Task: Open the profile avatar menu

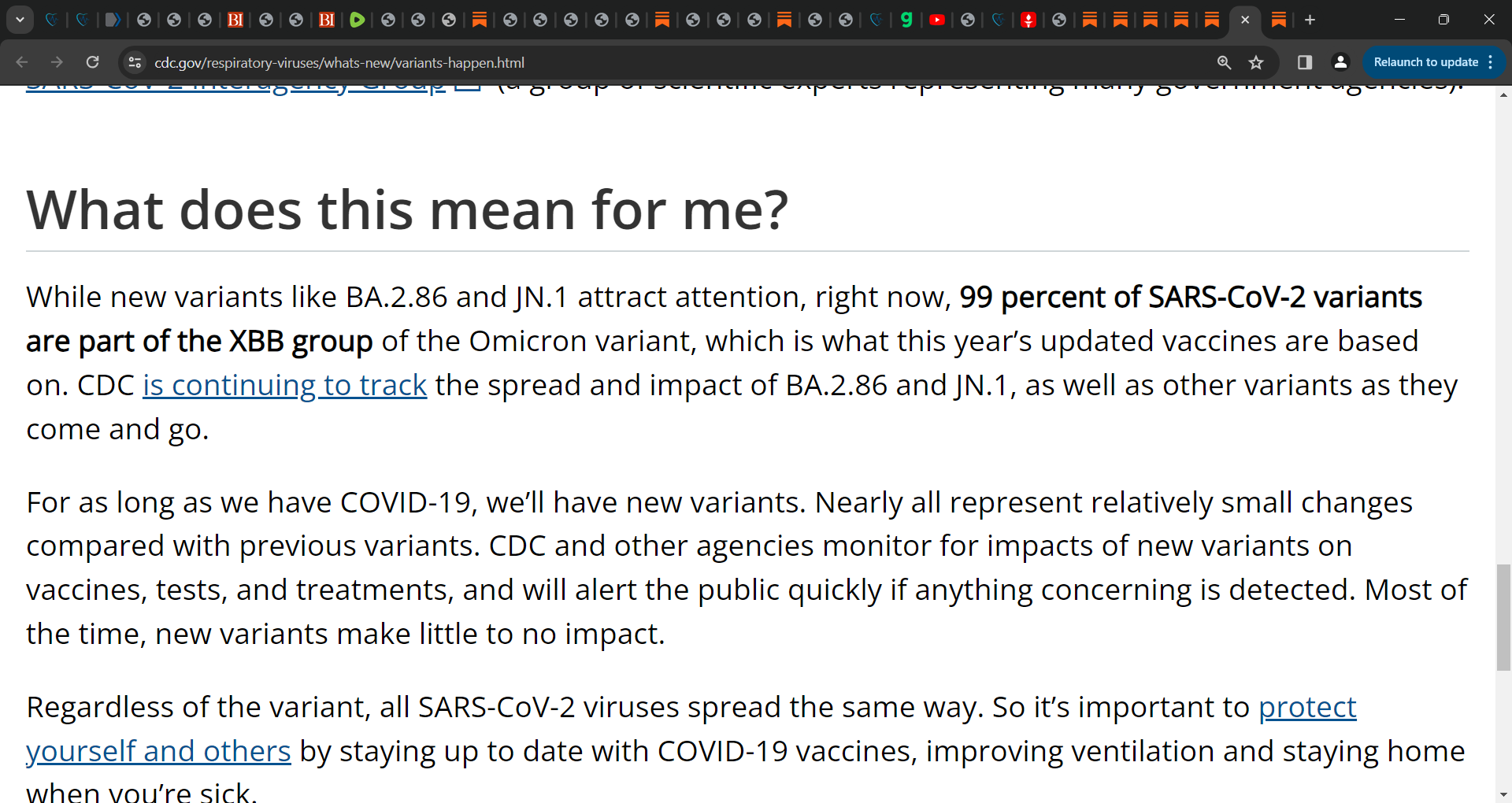Action: [x=1340, y=62]
